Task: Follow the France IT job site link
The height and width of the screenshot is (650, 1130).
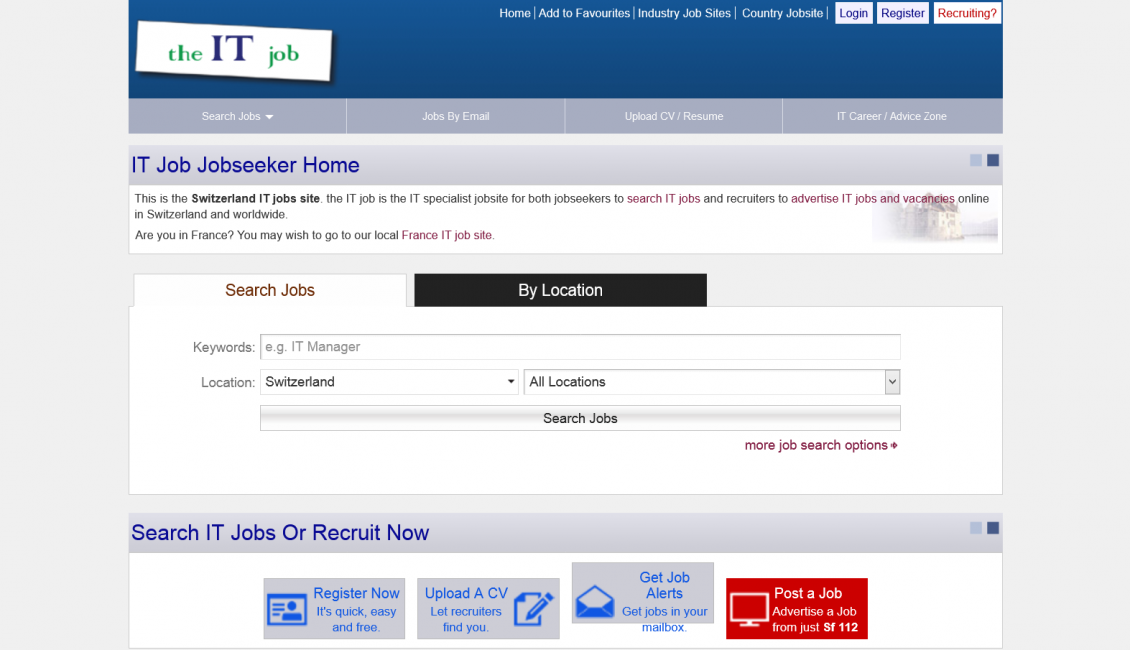Action: point(447,235)
